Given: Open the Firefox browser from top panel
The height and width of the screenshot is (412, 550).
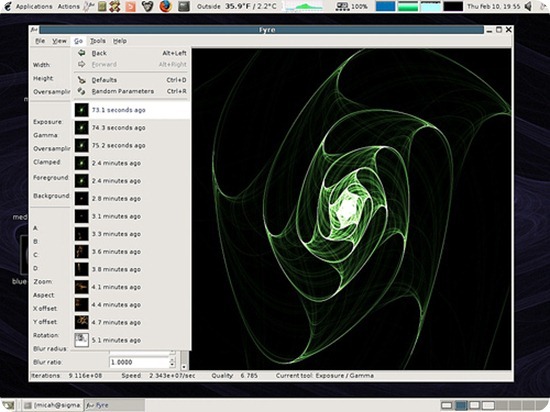Looking at the screenshot, I should pos(166,6).
